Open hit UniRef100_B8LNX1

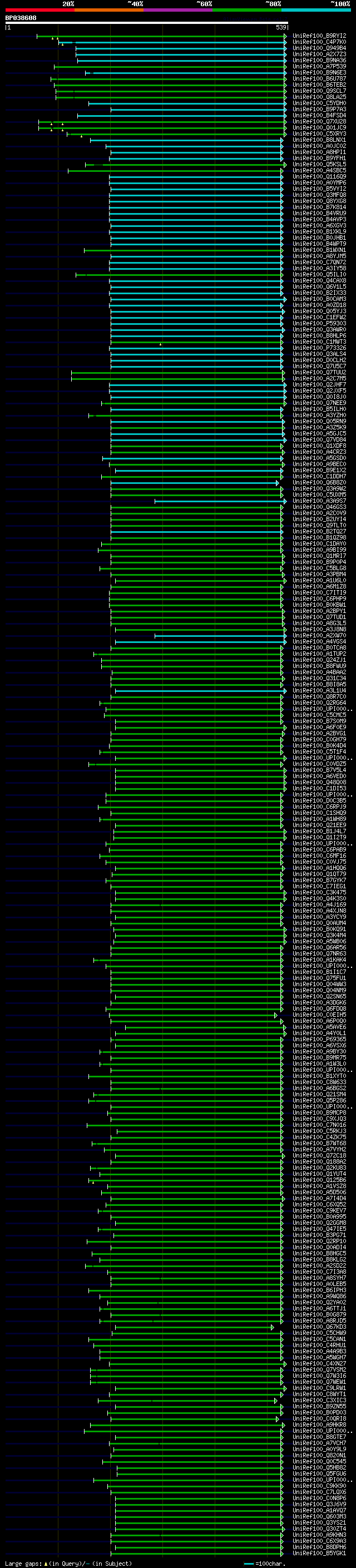(319, 140)
